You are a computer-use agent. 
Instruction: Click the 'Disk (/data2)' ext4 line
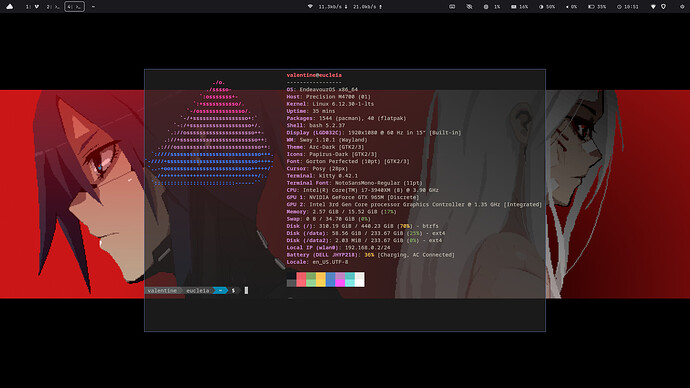[x=364, y=240]
